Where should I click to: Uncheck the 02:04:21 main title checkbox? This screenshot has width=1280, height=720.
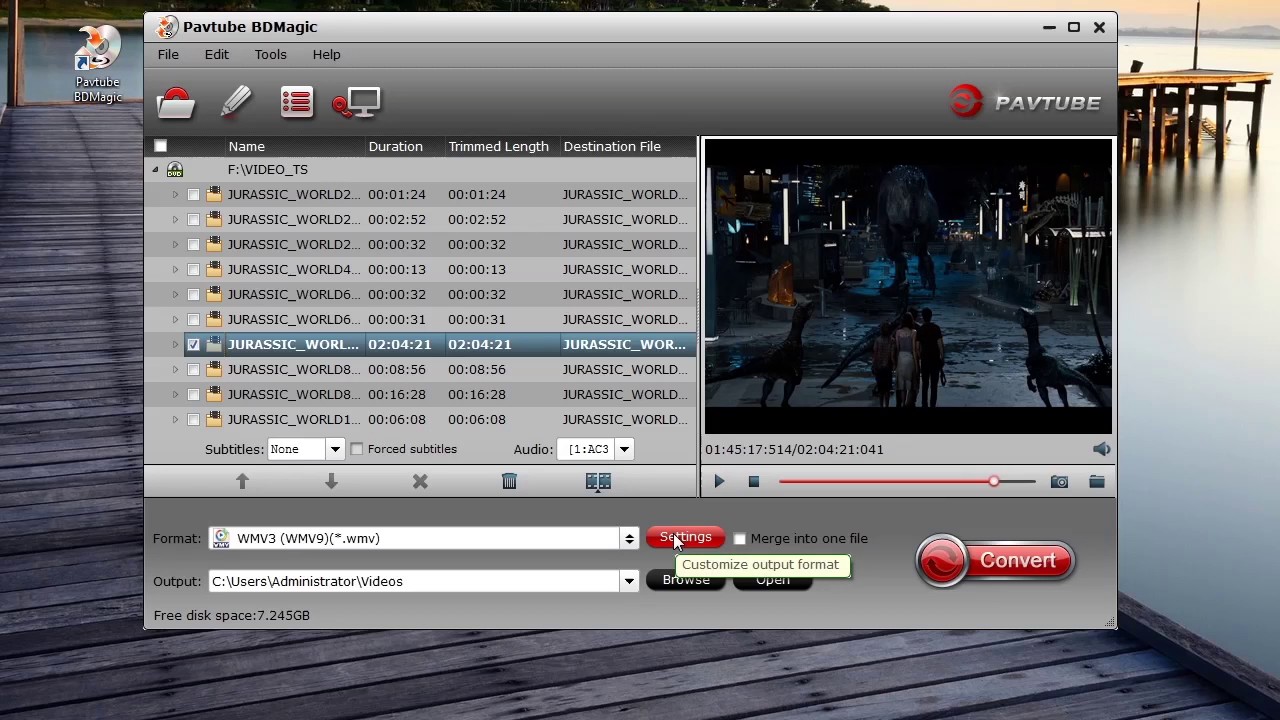point(193,345)
